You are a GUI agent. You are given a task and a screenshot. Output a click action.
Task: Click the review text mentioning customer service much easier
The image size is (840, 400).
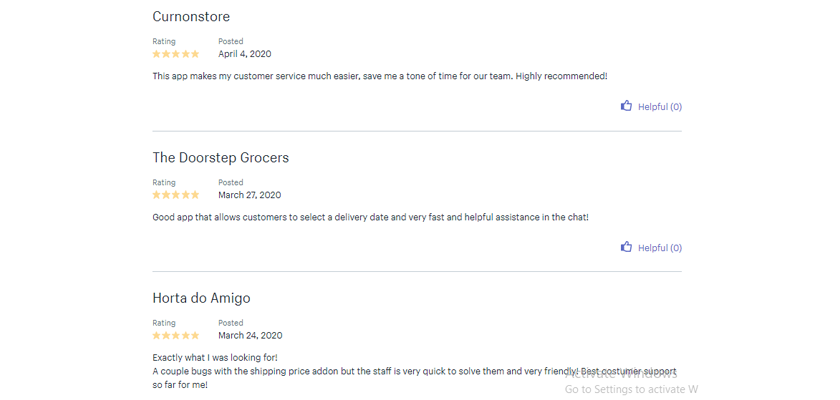pyautogui.click(x=380, y=76)
